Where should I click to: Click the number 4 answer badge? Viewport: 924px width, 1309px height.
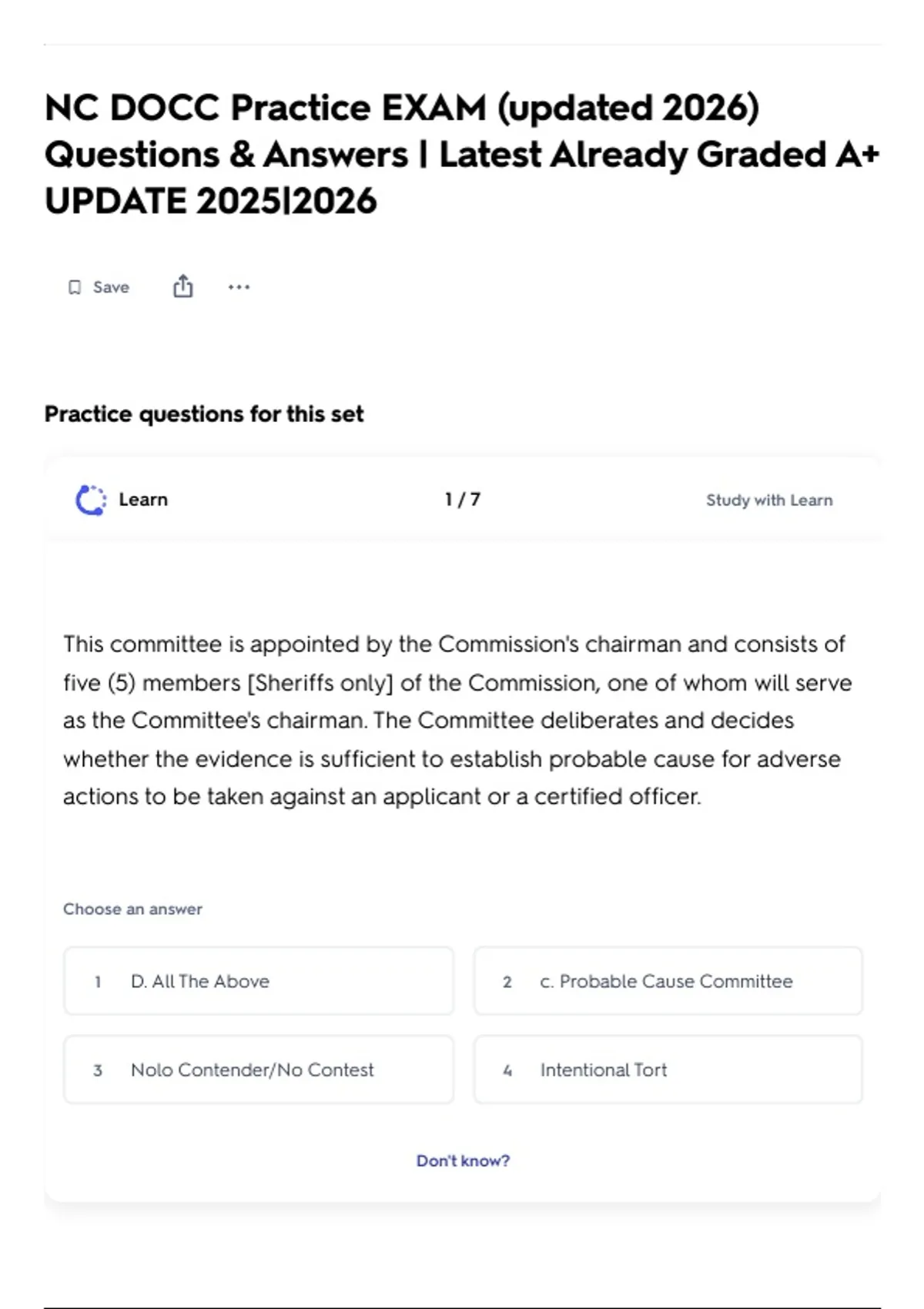[507, 1070]
